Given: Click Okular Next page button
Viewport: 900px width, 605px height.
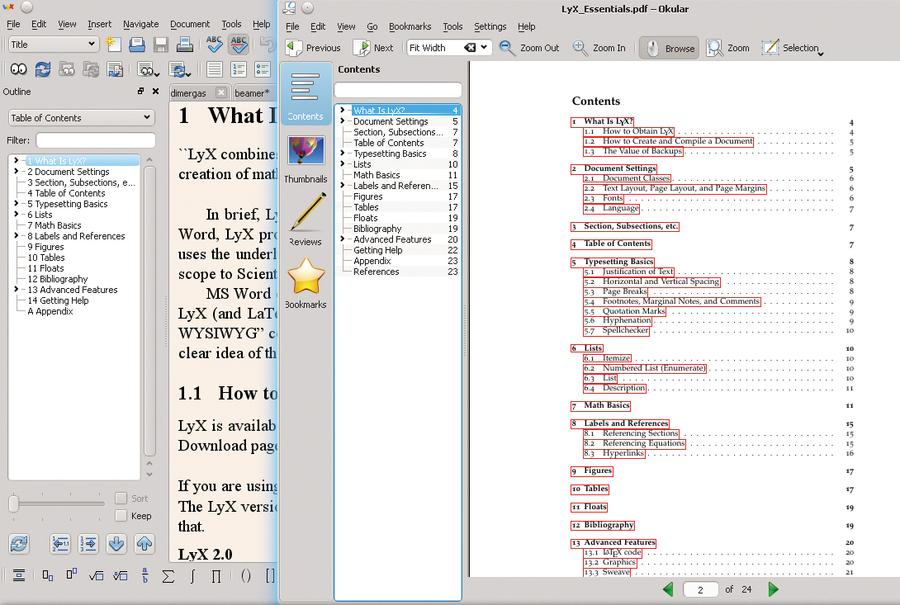Looking at the screenshot, I should 374,48.
